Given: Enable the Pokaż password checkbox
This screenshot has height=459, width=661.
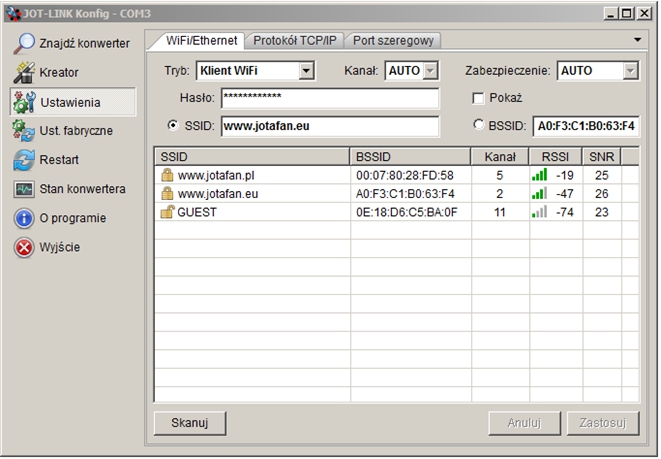Looking at the screenshot, I should coord(479,98).
